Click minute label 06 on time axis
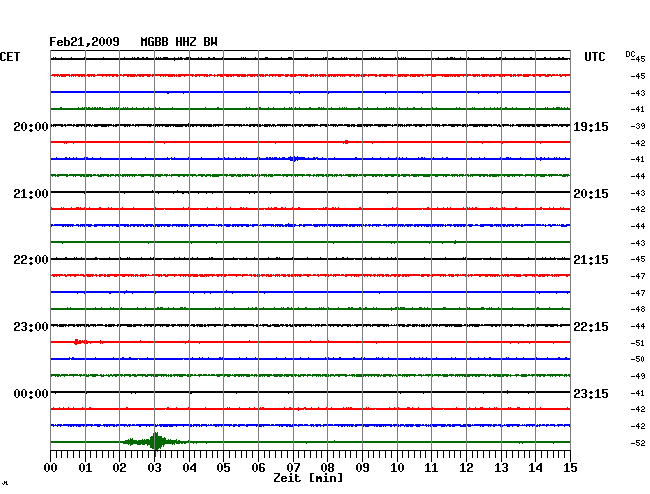The image size is (650, 494). [258, 467]
